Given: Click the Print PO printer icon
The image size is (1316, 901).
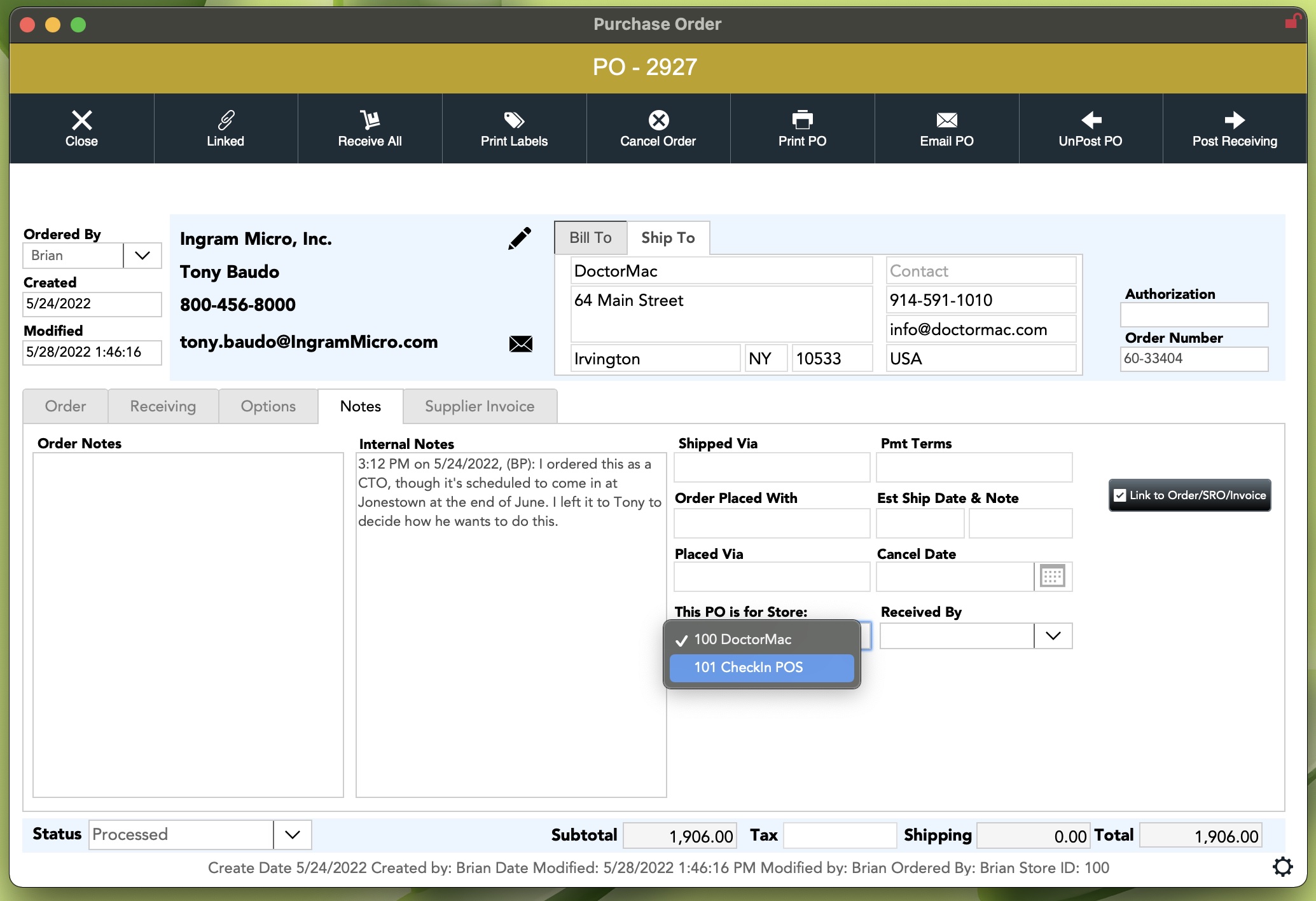Looking at the screenshot, I should pyautogui.click(x=802, y=120).
